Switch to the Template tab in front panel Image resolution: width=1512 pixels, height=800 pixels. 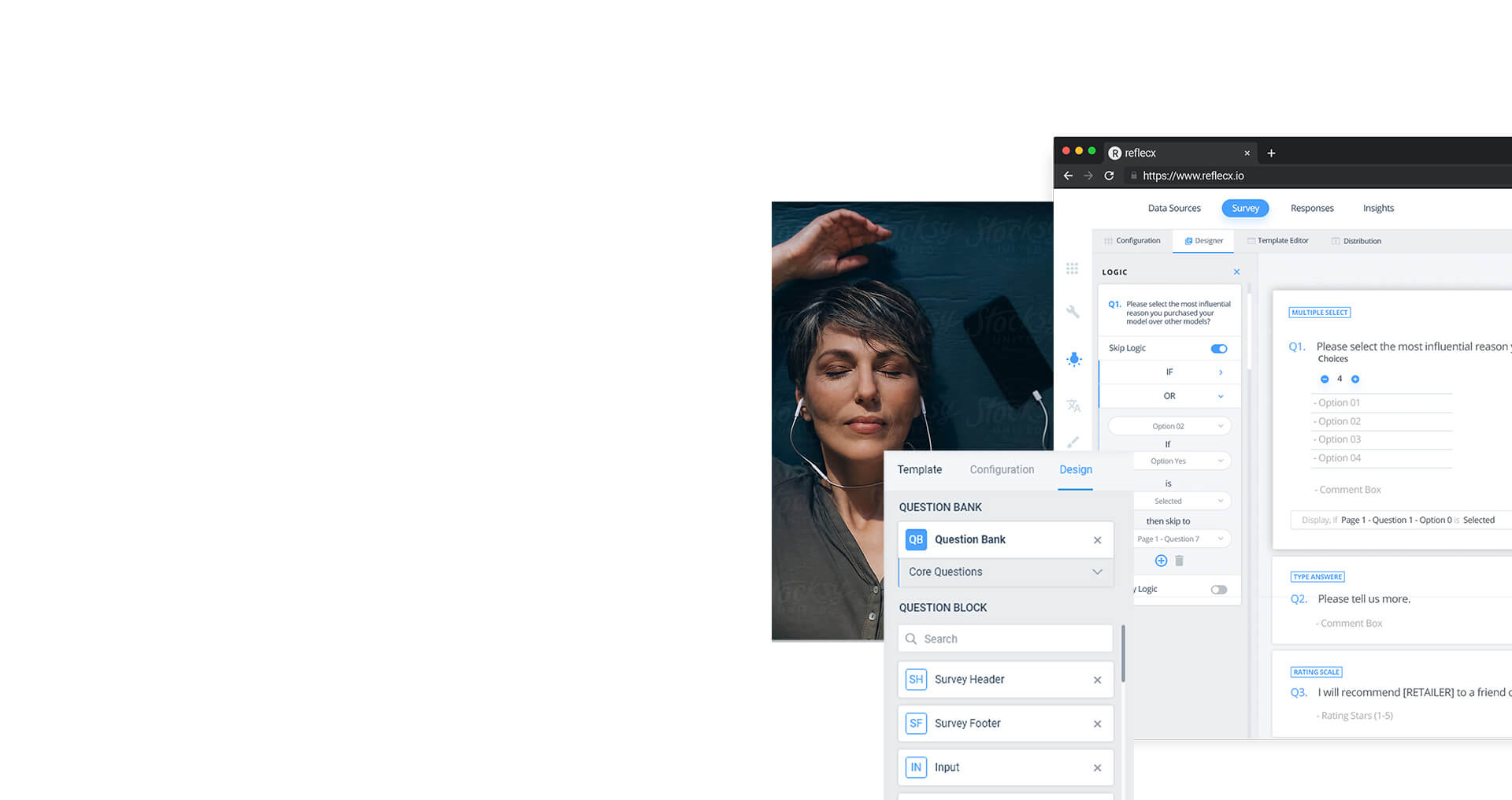919,469
